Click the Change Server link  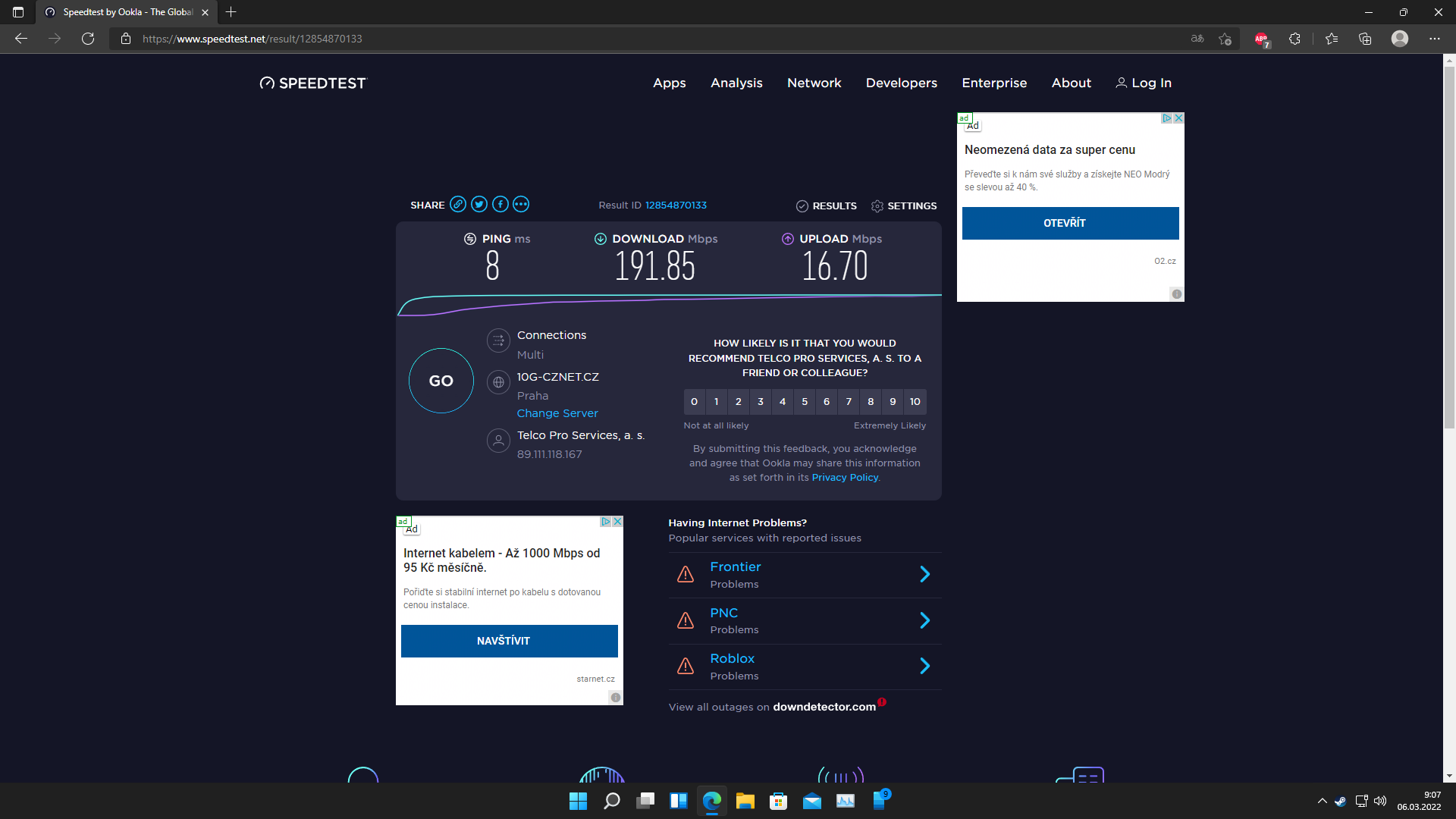coord(557,413)
